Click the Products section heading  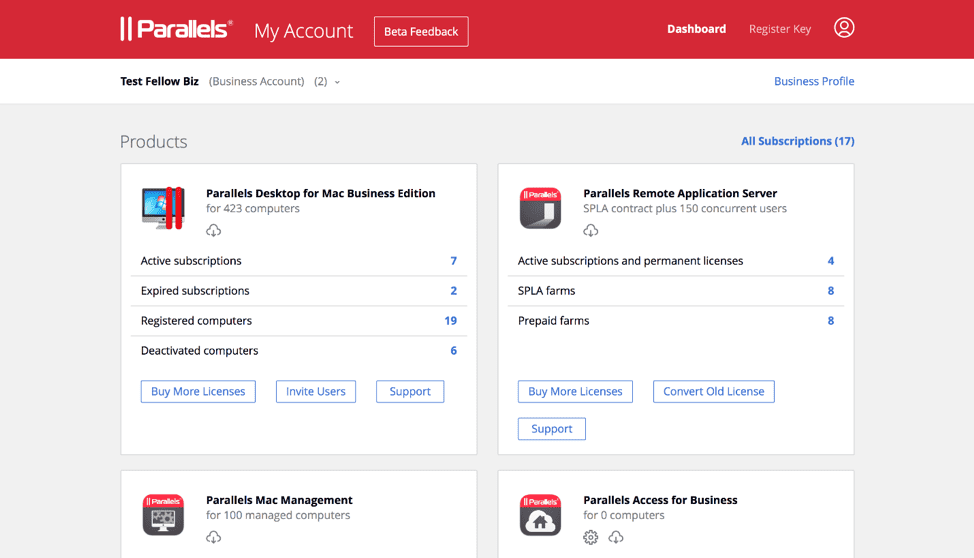pos(153,142)
